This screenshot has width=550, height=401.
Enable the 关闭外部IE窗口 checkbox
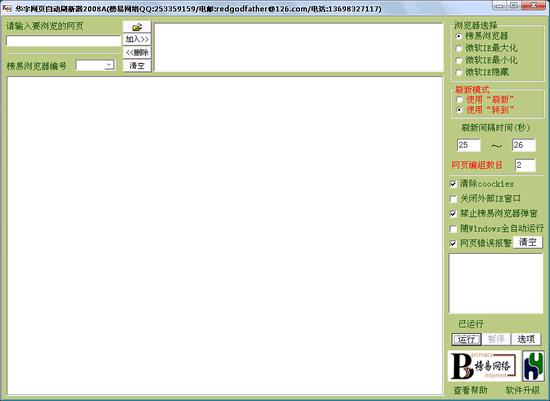point(453,199)
